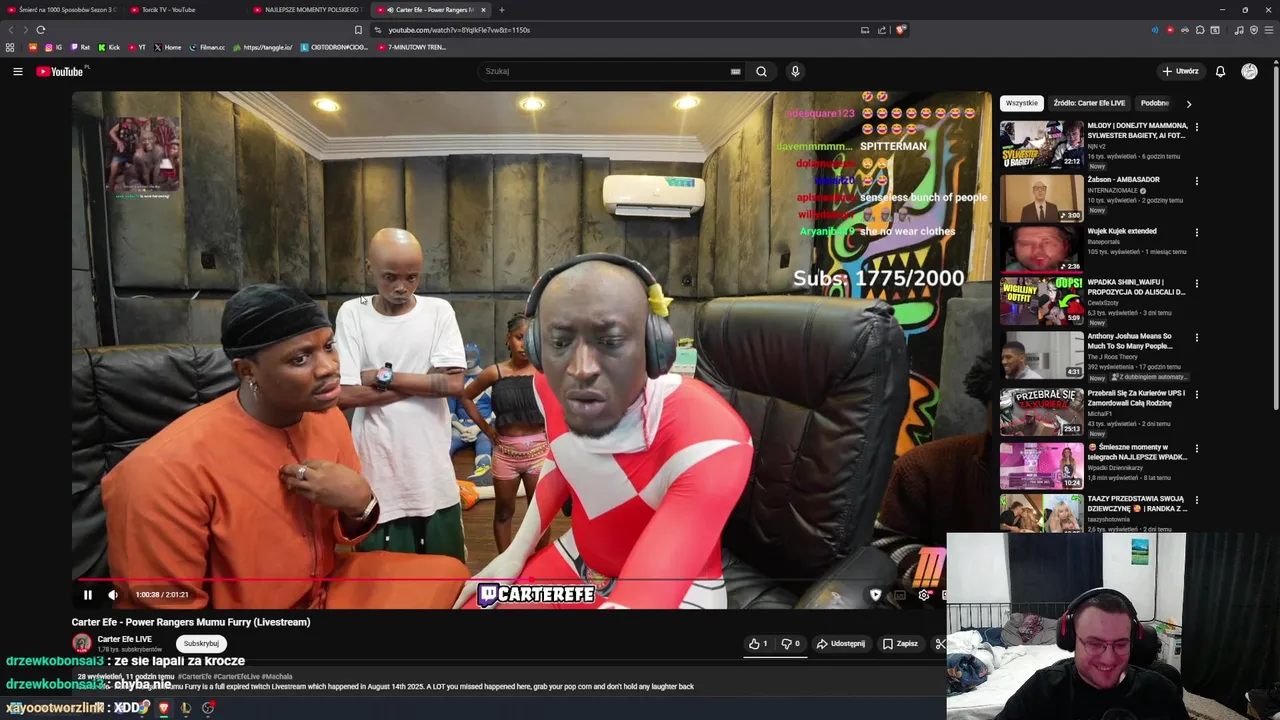Save video with the Zapisz button

900,644
